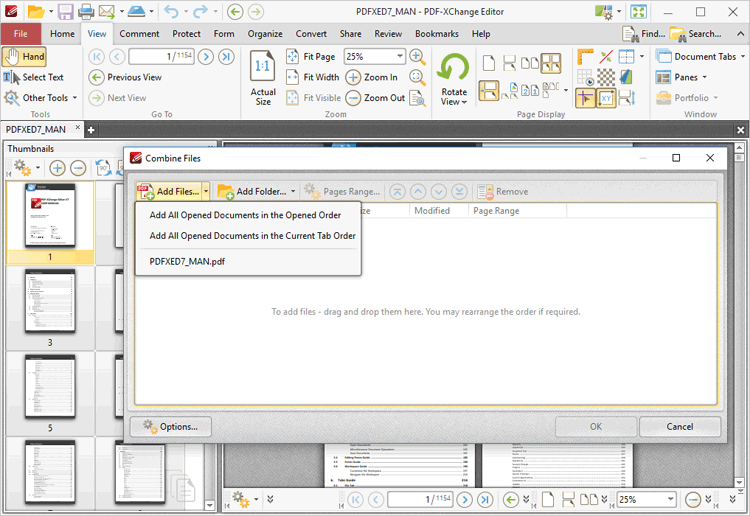The width and height of the screenshot is (750, 516).
Task: Click the Thumbnails pane scroll down arrow
Action: (210, 505)
